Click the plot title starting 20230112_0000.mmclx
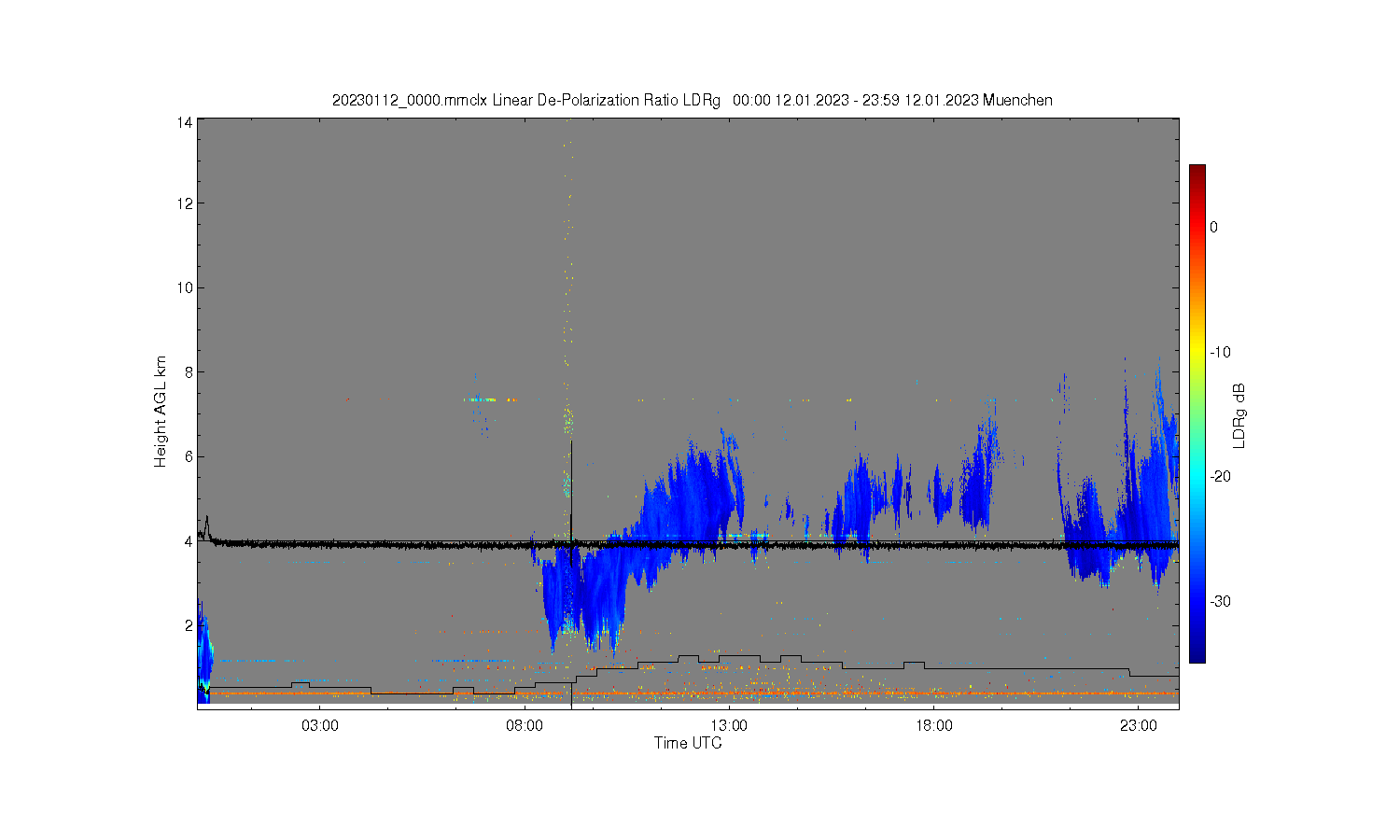Viewport: 1400px width, 840px height. 692,100
